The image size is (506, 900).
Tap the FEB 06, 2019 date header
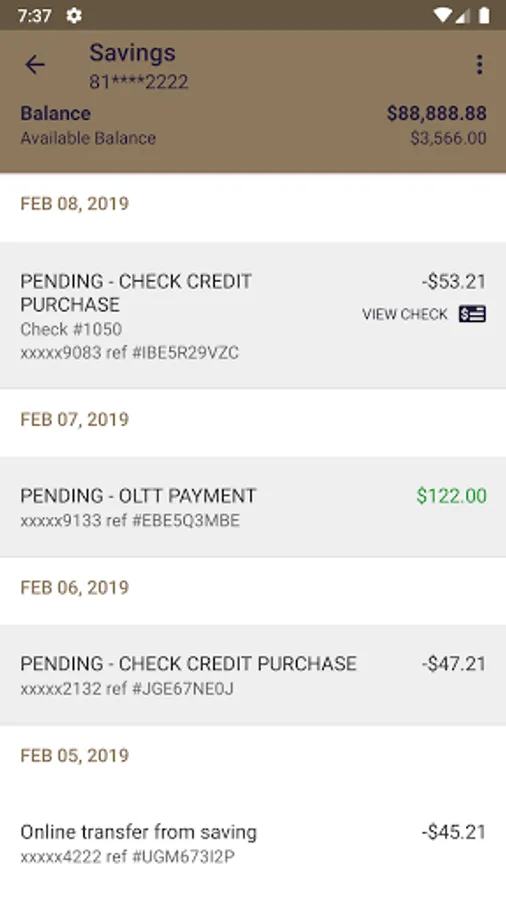pos(75,588)
